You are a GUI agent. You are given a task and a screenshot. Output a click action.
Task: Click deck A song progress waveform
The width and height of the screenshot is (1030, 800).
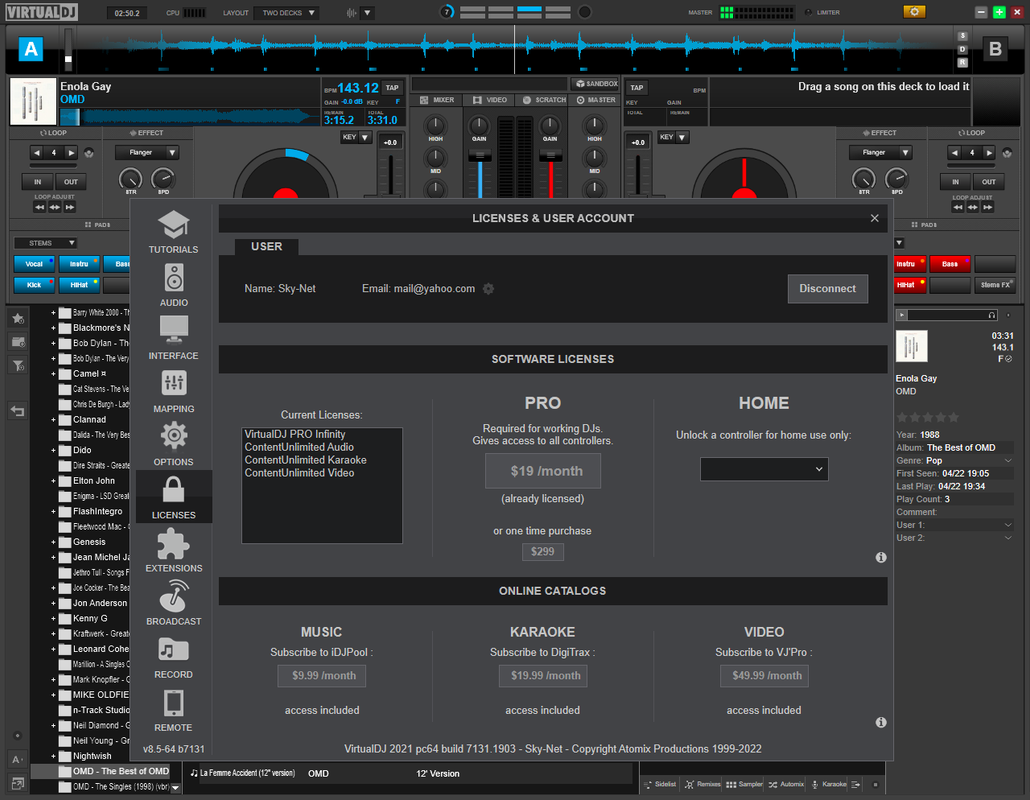coord(190,117)
